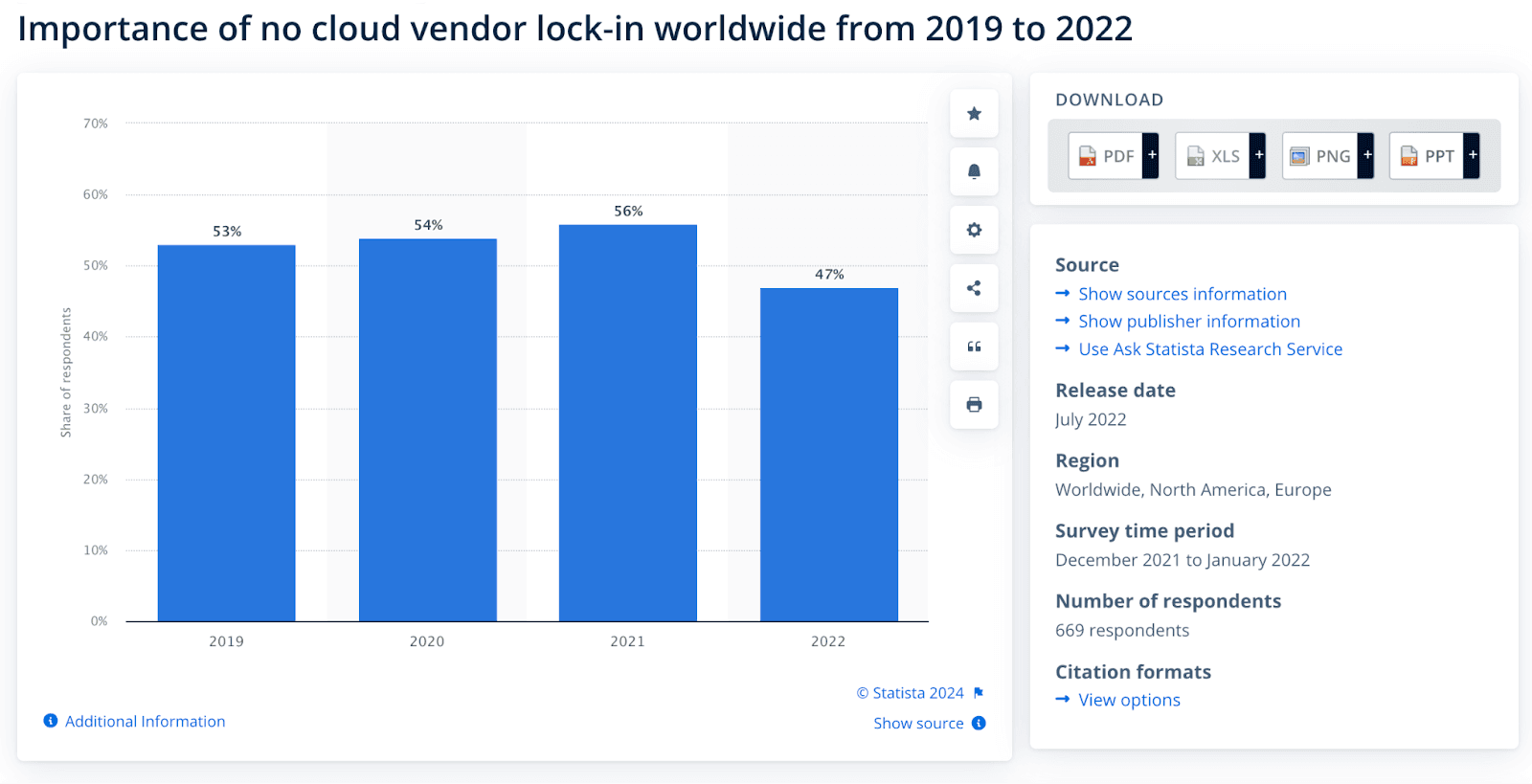This screenshot has height=784, width=1532.
Task: Select the 2021 bar in the chart
Action: [628, 423]
